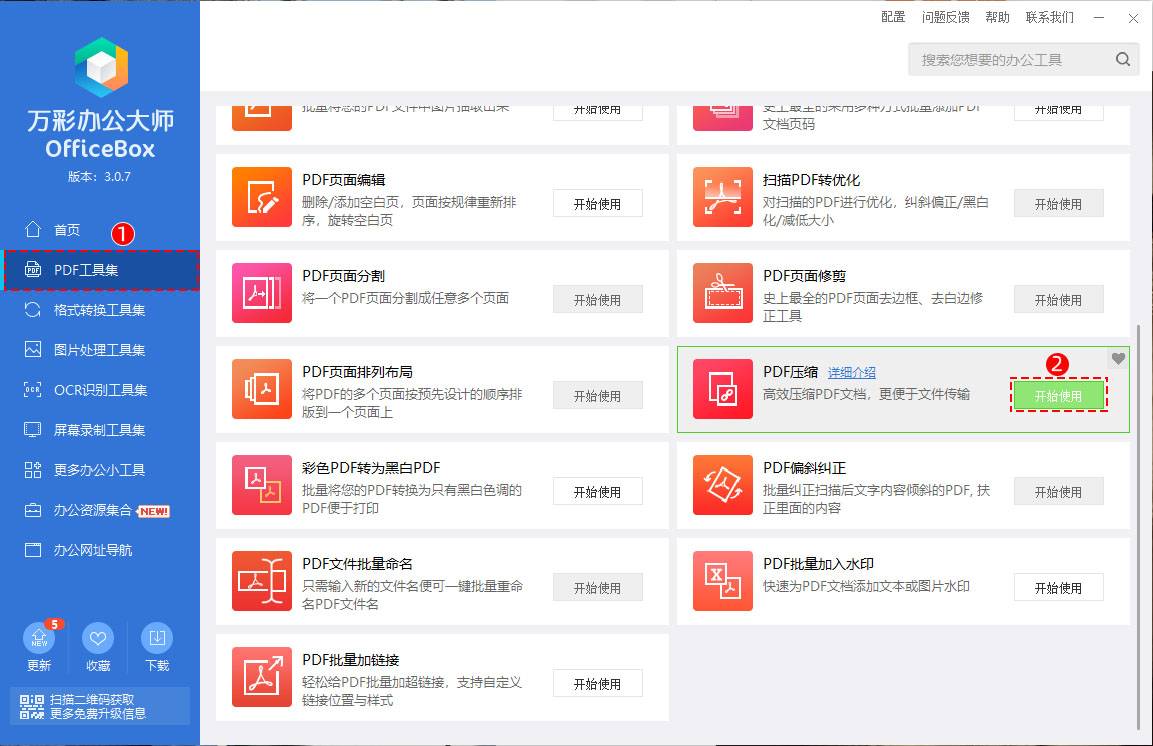Open 办公网址导航 in the sidebar
Screen dimensions: 1153x746
coord(99,550)
